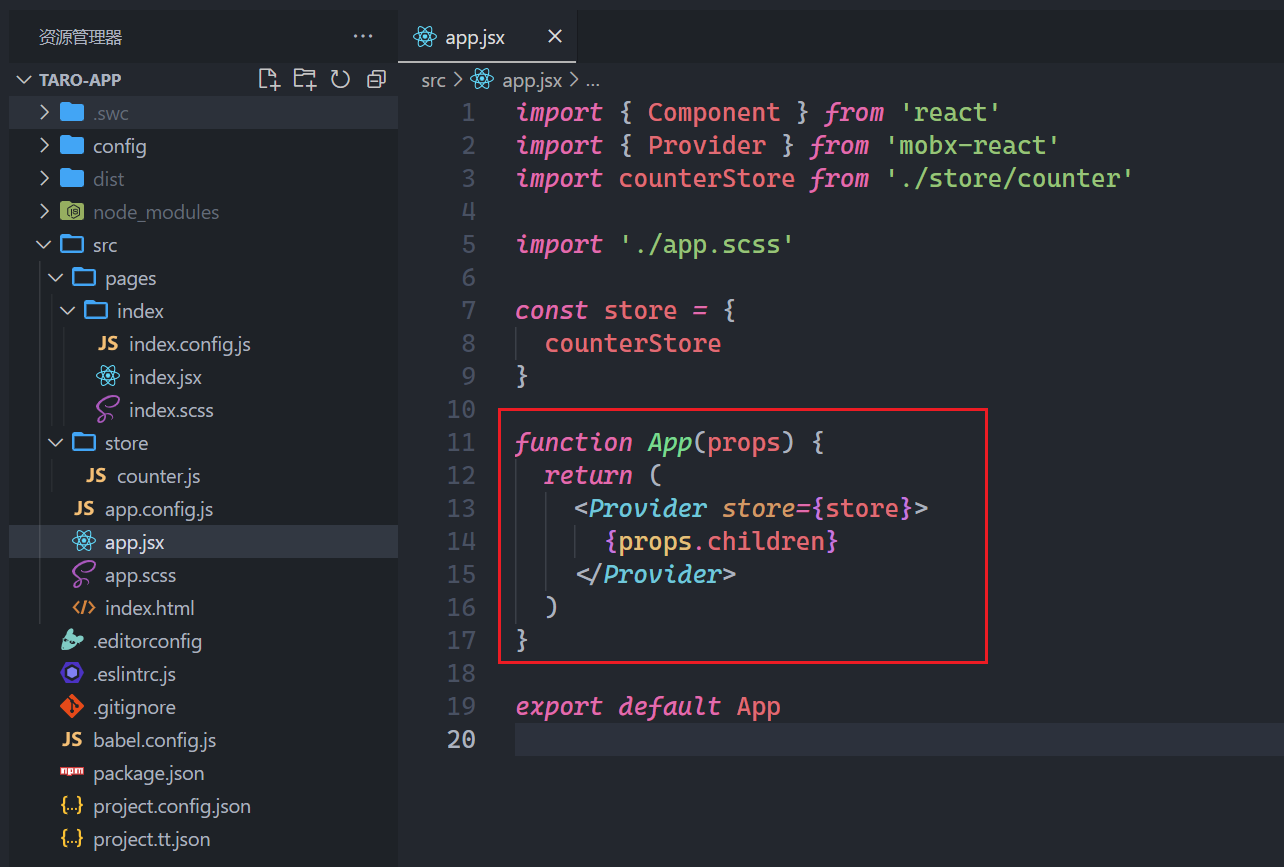The height and width of the screenshot is (867, 1284).
Task: Open .editorconfig file
Action: (x=147, y=641)
